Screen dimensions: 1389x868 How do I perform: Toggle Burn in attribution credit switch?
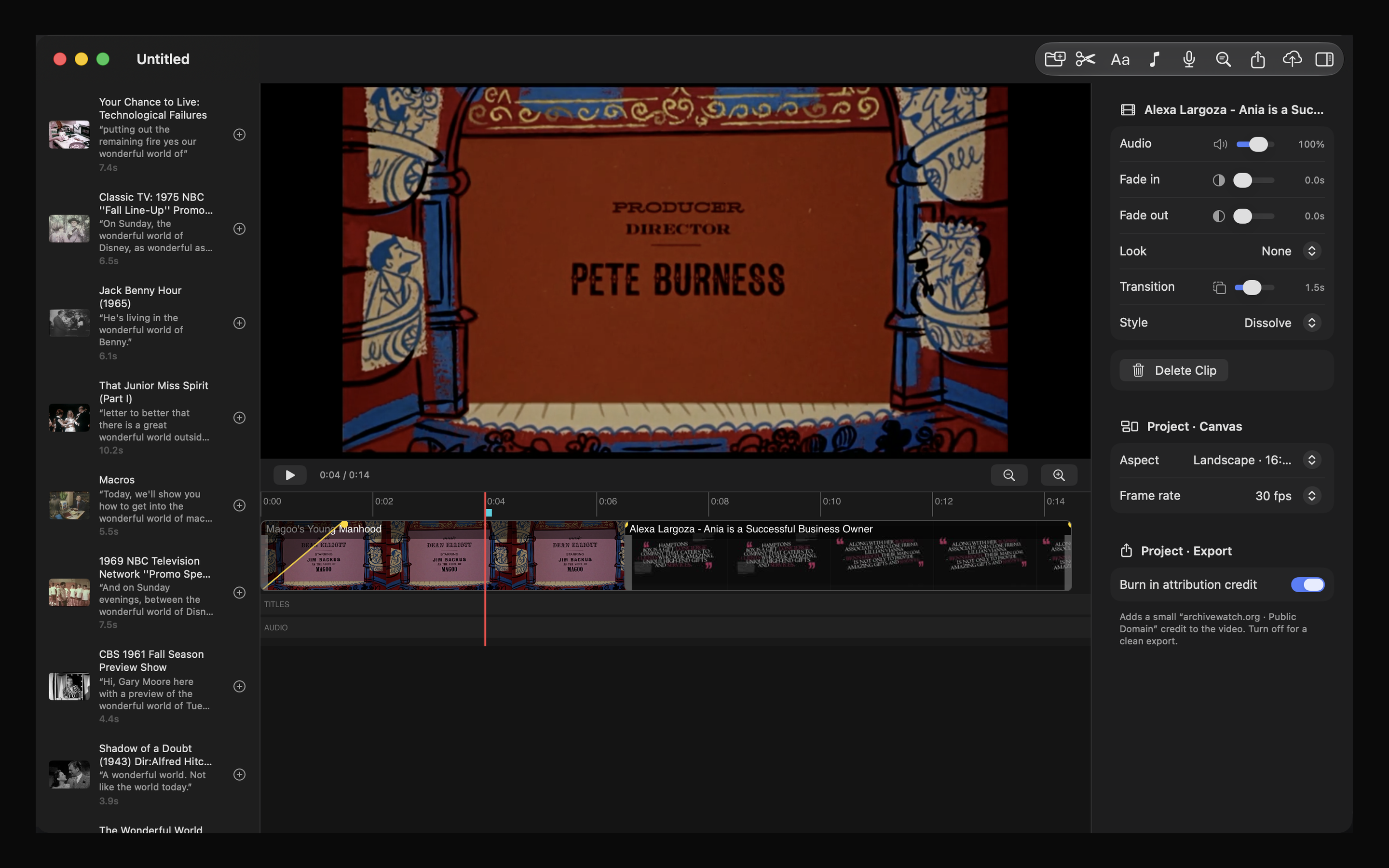[1307, 584]
